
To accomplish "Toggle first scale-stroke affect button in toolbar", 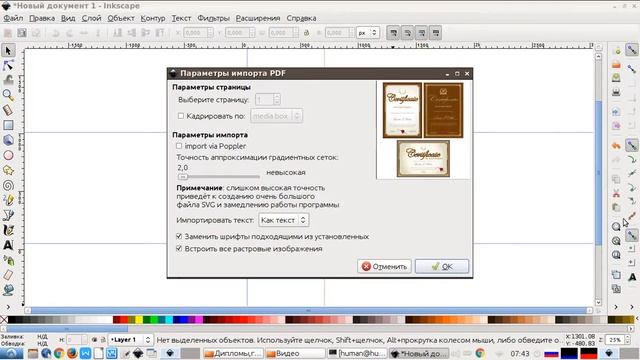I will pyautogui.click(x=393, y=33).
